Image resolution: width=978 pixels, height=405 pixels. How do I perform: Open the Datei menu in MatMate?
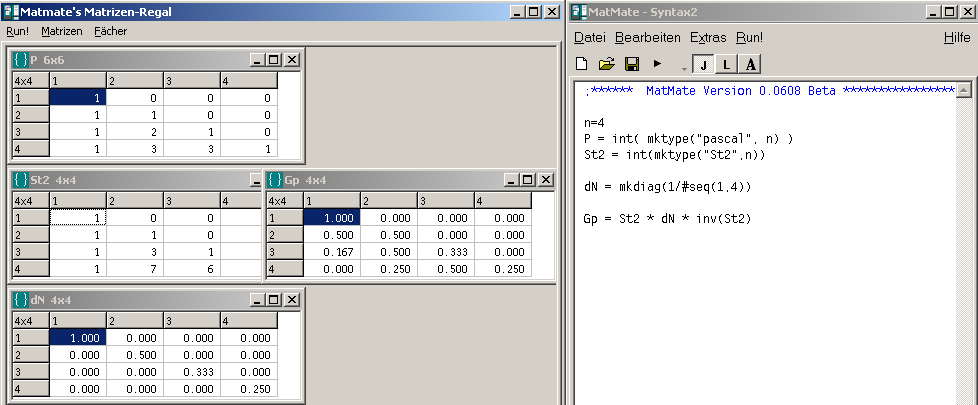click(x=590, y=37)
